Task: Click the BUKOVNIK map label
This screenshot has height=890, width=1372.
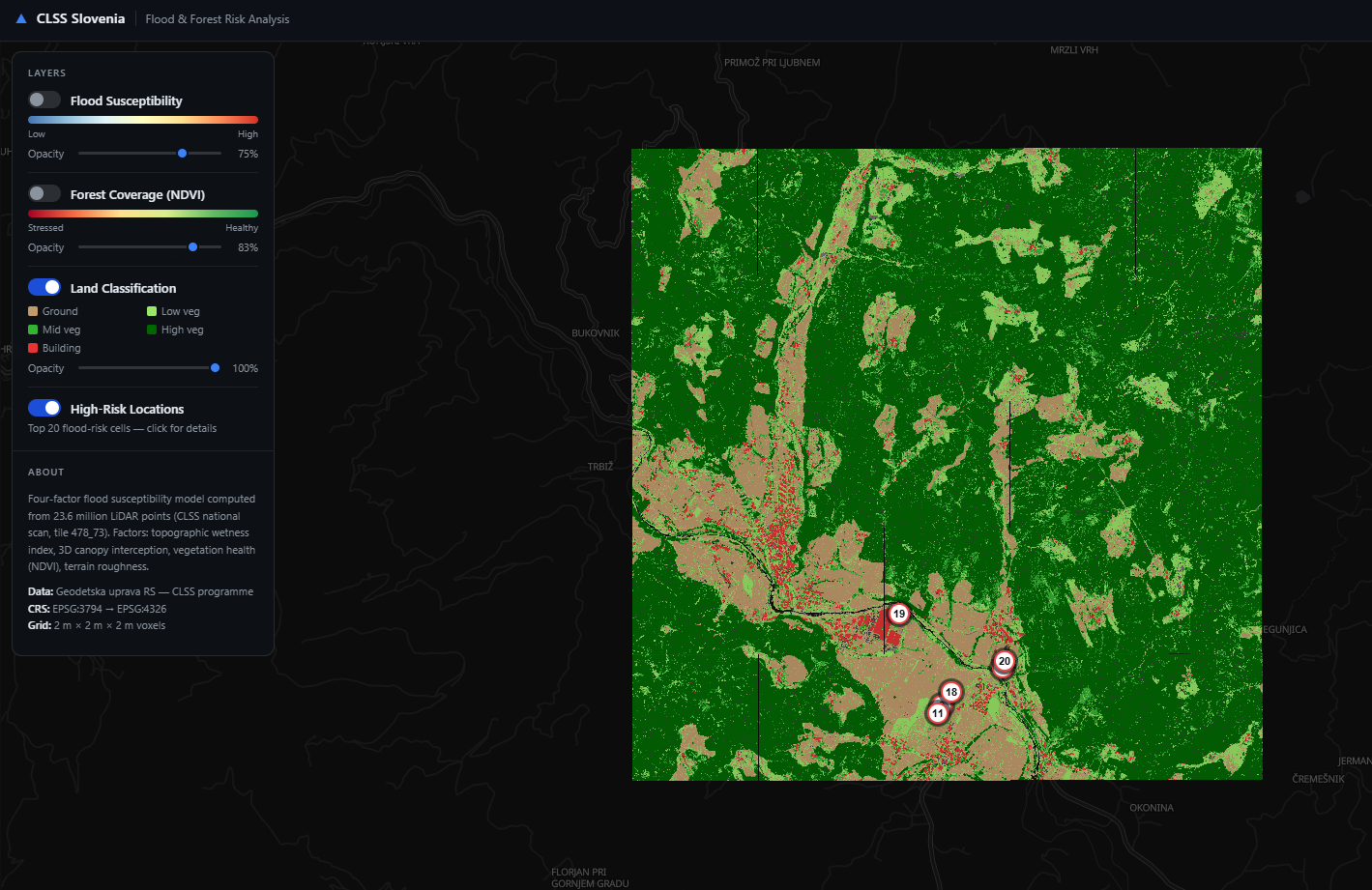Action: (x=596, y=333)
